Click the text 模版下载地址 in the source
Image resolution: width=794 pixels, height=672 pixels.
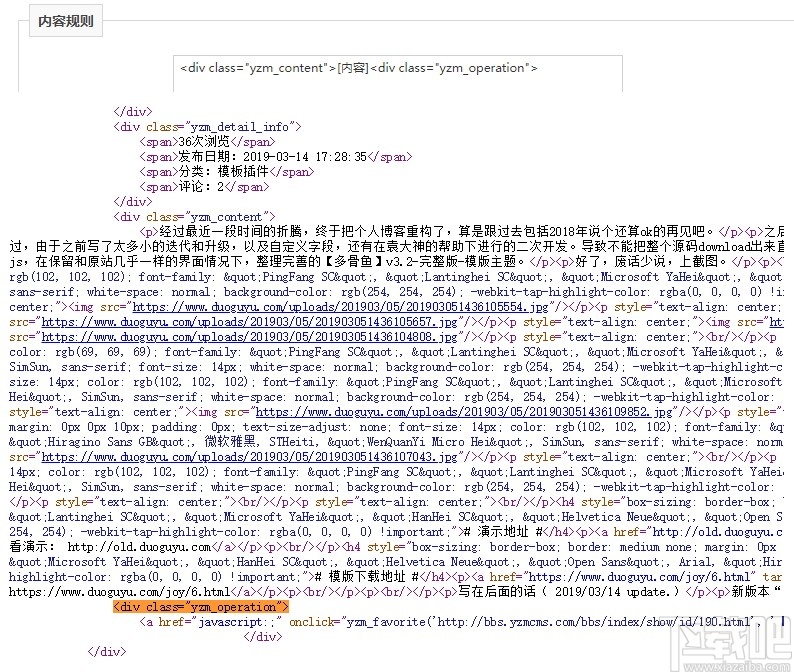[x=367, y=577]
